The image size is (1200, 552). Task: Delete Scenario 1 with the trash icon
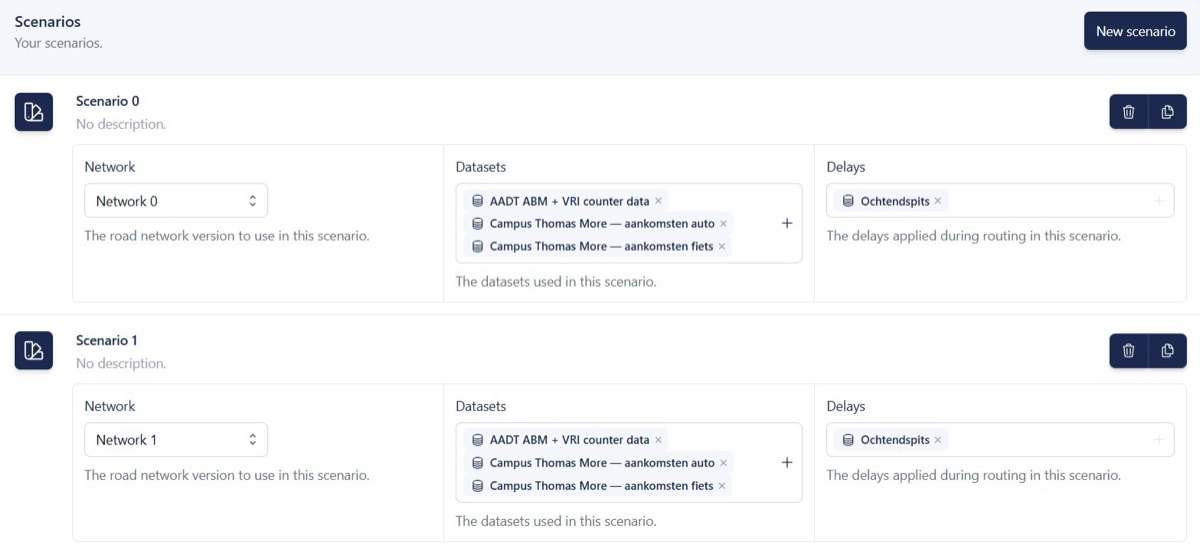click(x=1129, y=351)
